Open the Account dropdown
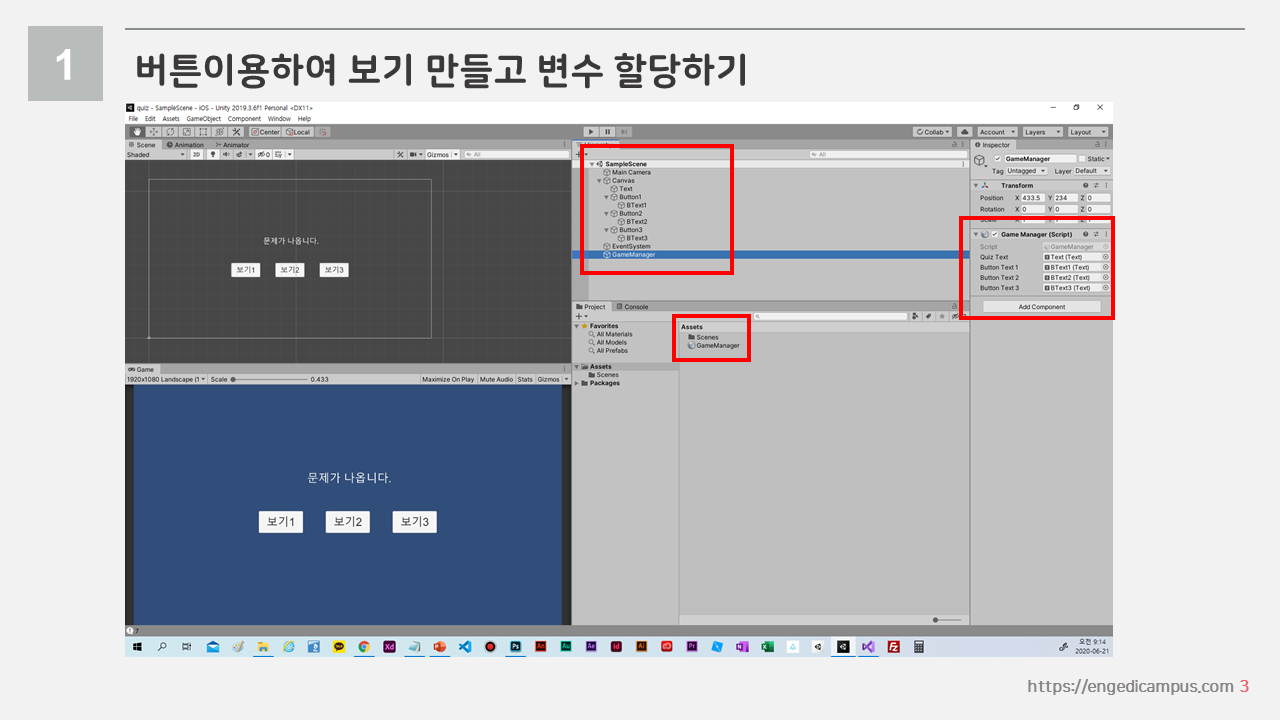Screen dimensions: 1280x720 [997, 132]
